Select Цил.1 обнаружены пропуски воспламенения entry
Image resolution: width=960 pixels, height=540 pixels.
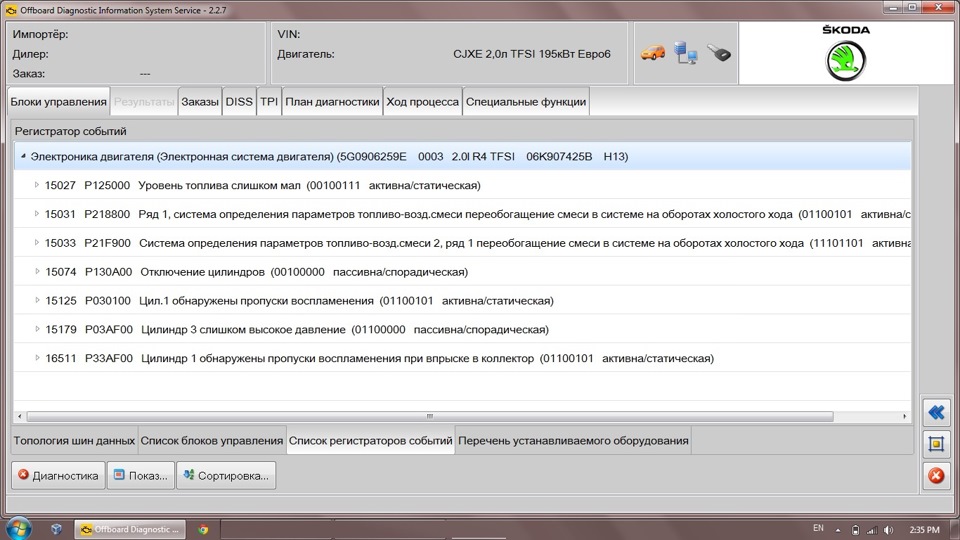[x=462, y=300]
